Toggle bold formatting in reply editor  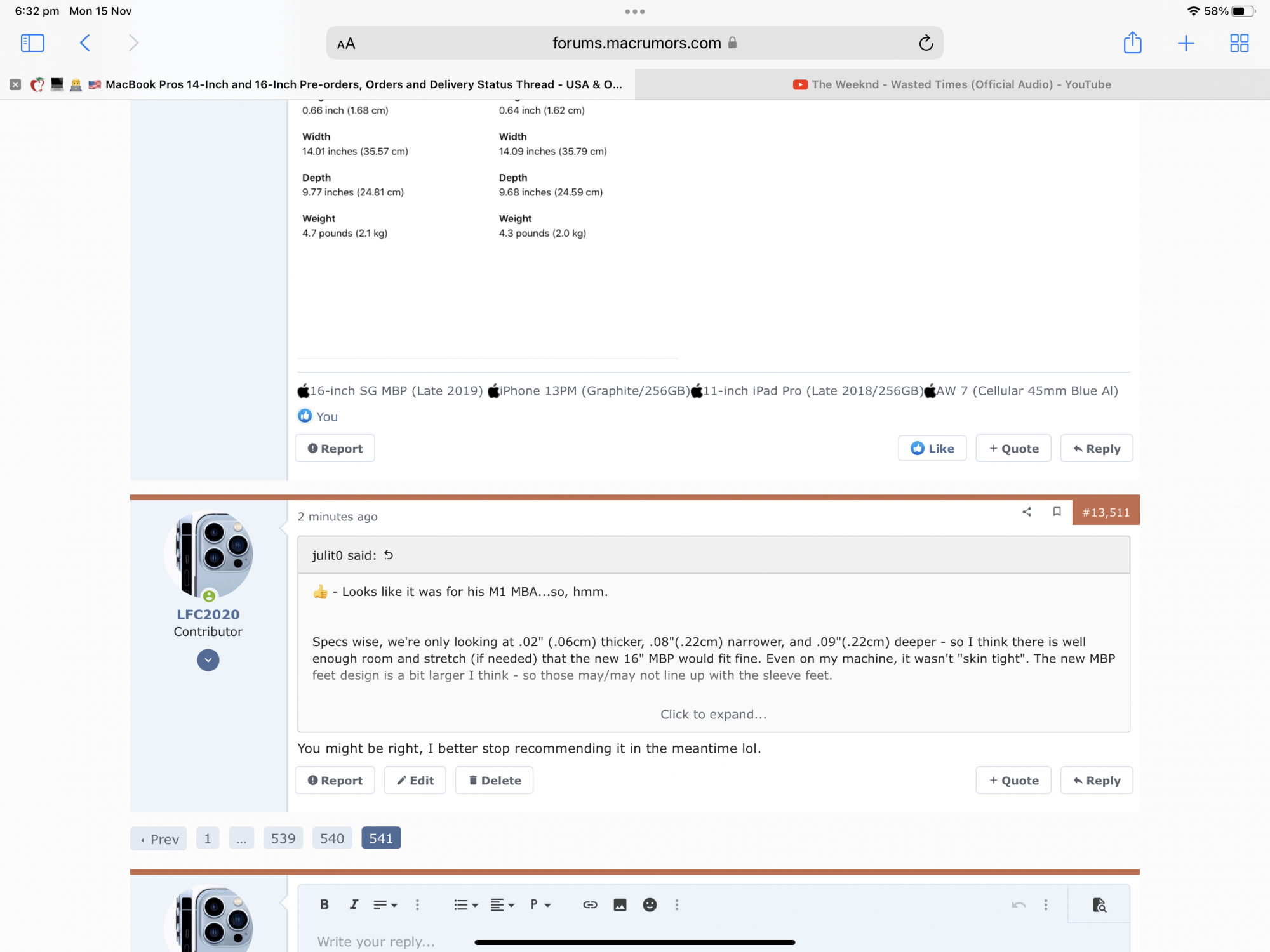click(324, 904)
